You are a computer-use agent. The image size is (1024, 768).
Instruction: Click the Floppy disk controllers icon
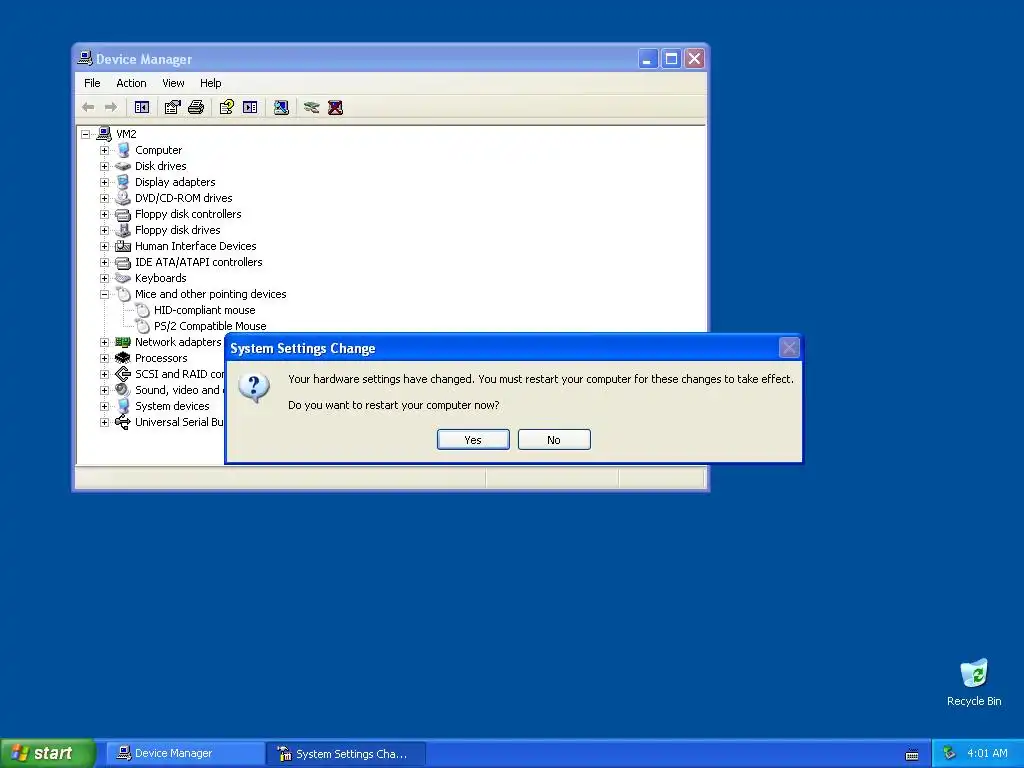[x=123, y=214]
